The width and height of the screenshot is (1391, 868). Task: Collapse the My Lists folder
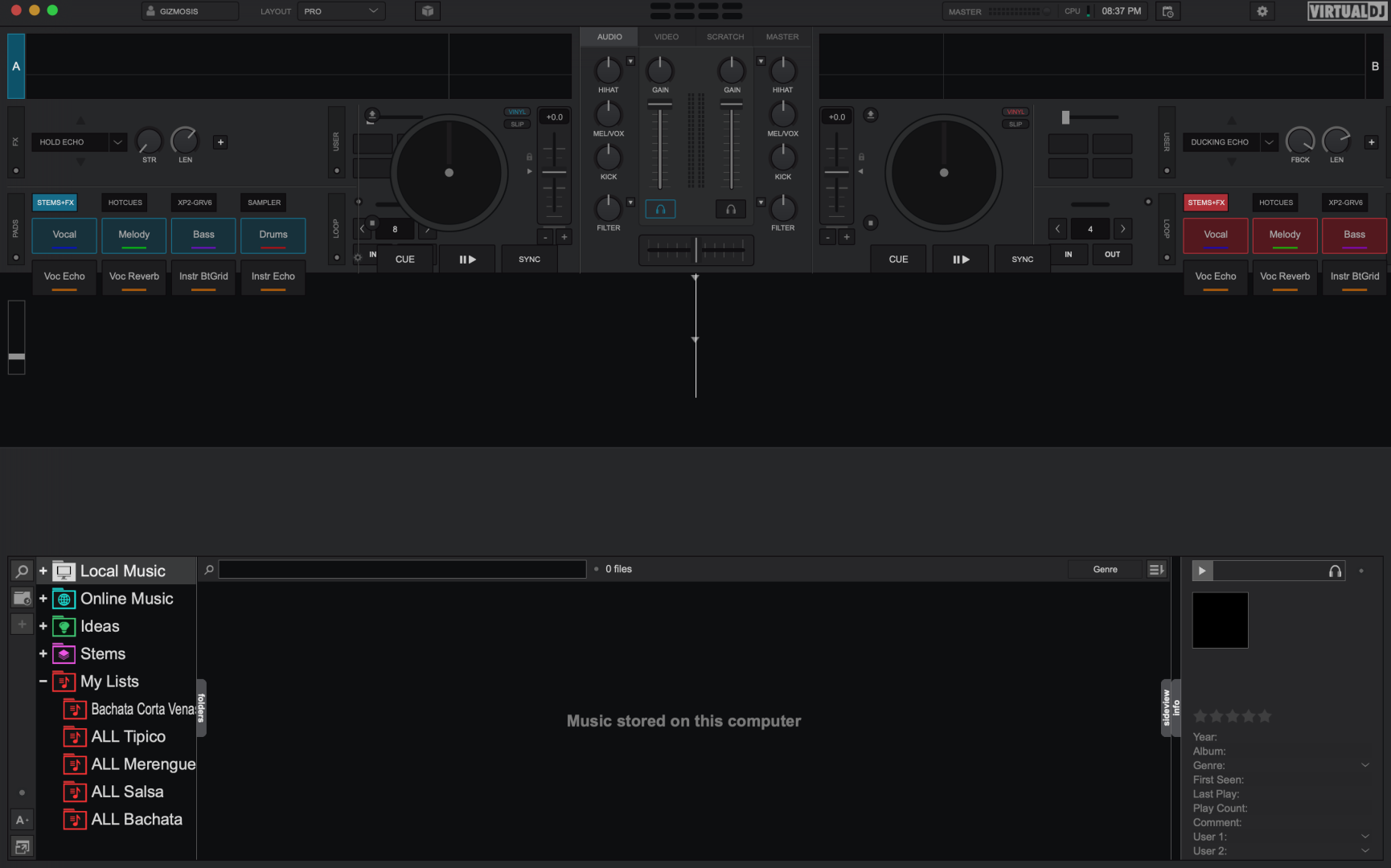tap(43, 682)
